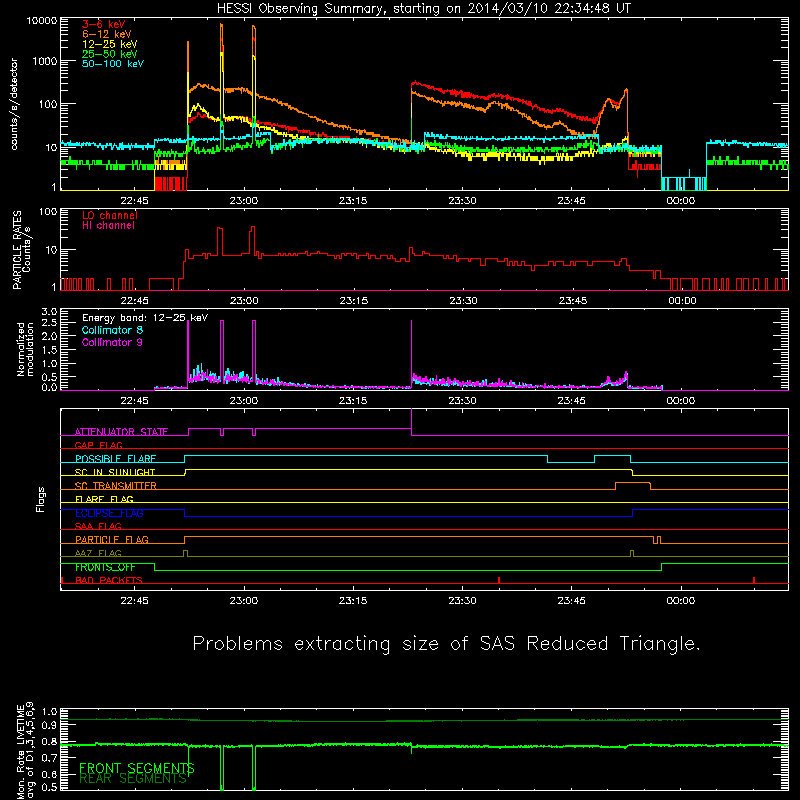Screen dimensions: 800x800
Task: Select the POSSIBLE FLARE flag label
Action: coord(115,459)
